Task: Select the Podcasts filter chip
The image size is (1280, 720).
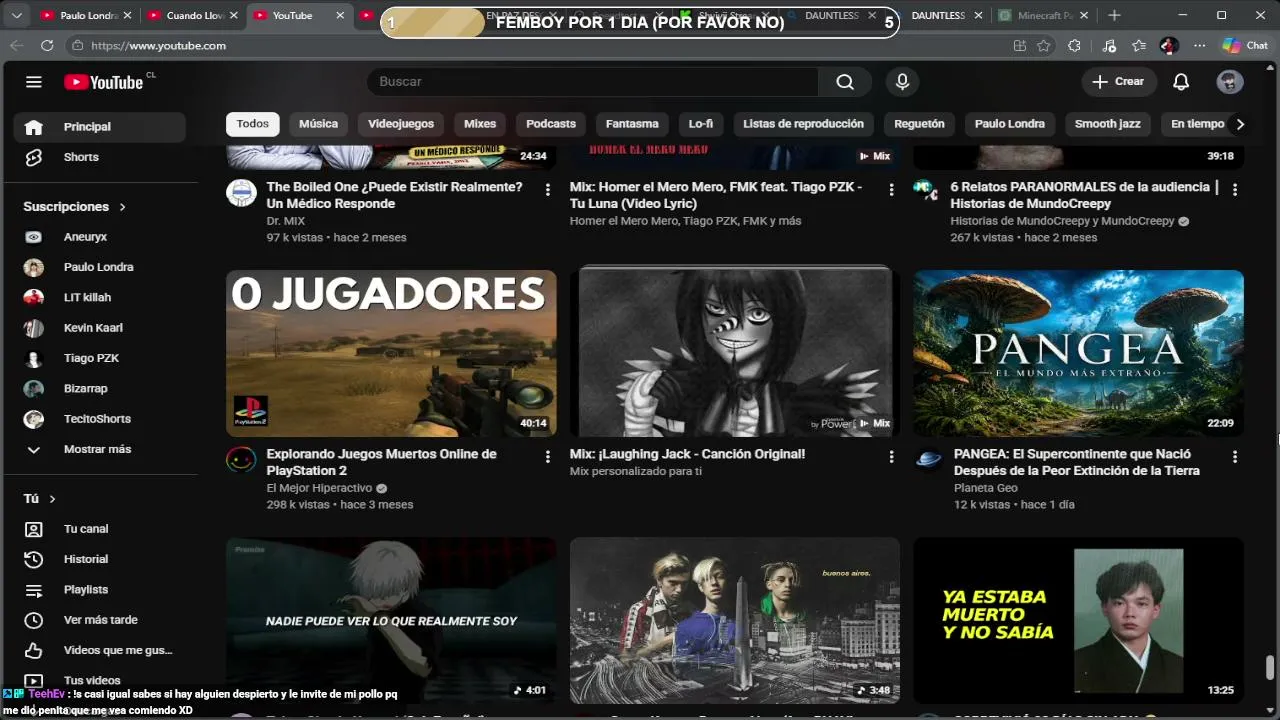Action: pyautogui.click(x=551, y=124)
